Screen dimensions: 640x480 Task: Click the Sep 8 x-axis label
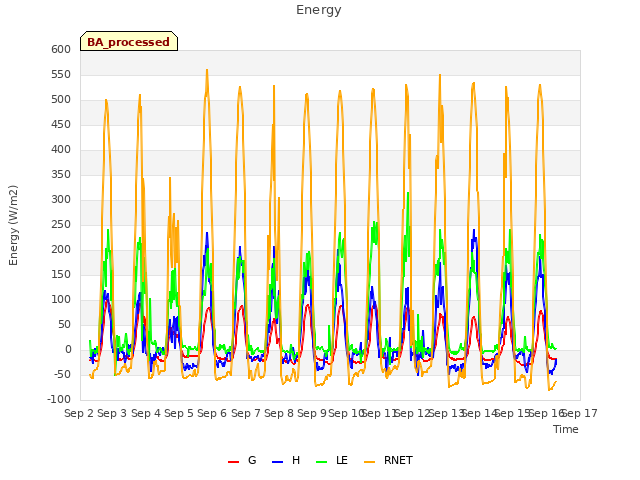point(279,413)
